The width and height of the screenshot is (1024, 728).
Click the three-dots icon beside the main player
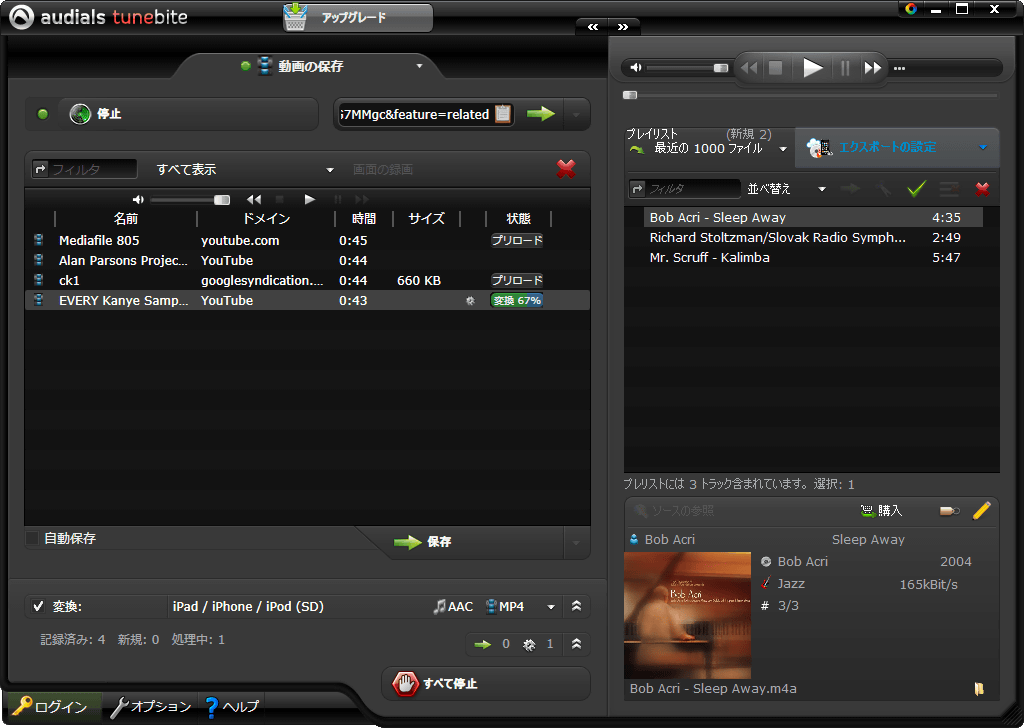tap(899, 68)
